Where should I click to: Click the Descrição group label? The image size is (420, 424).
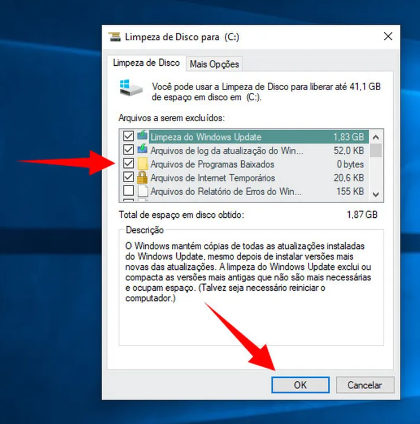[145, 230]
